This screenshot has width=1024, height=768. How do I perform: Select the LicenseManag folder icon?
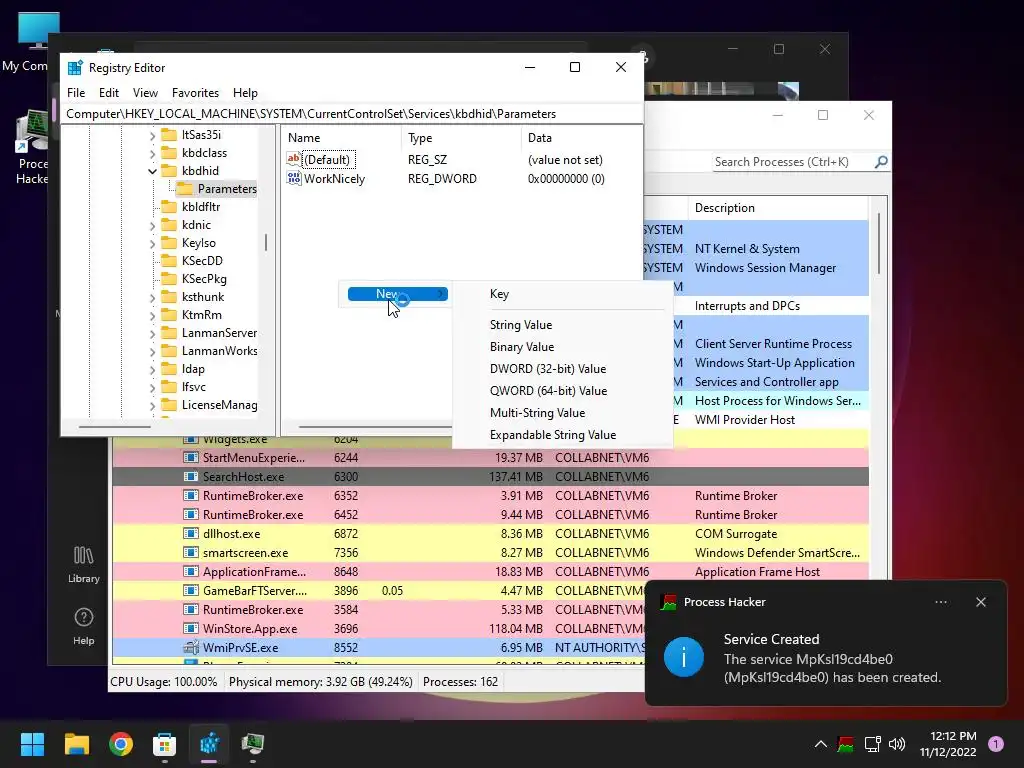pyautogui.click(x=169, y=405)
